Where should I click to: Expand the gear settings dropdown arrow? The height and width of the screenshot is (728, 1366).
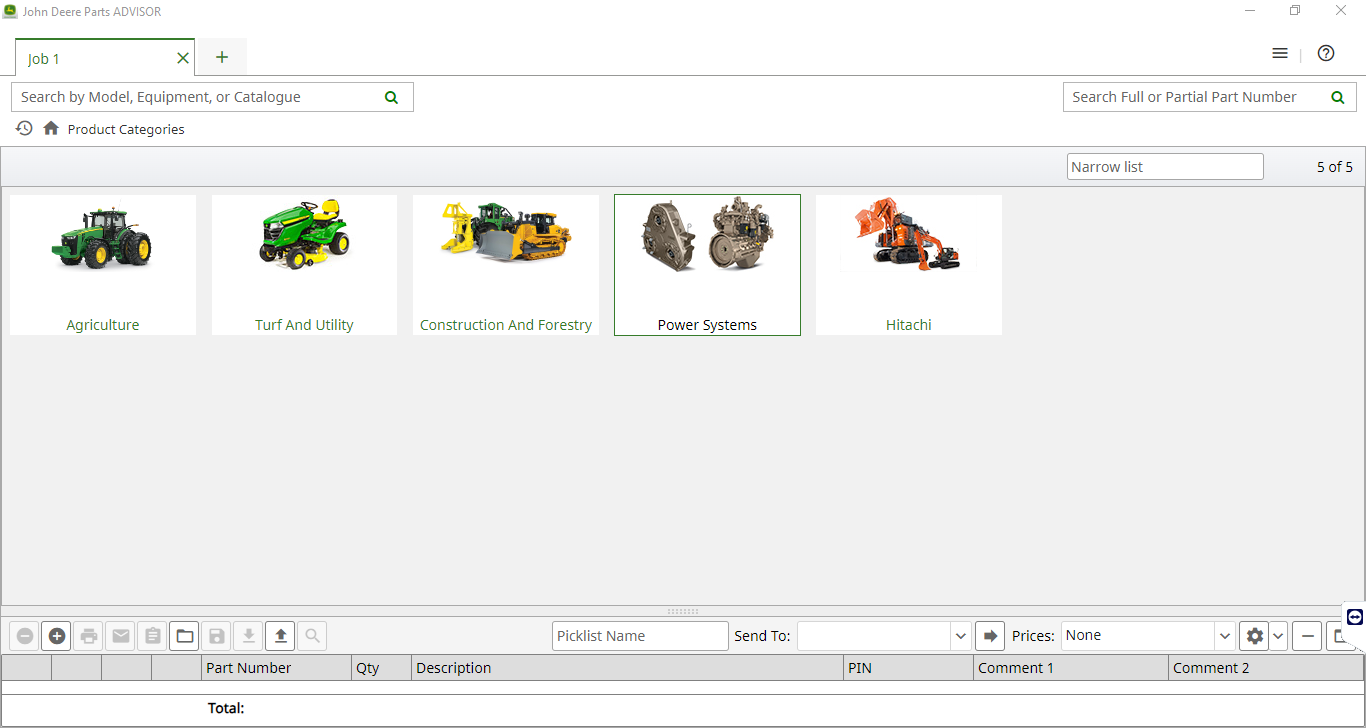click(x=1279, y=636)
